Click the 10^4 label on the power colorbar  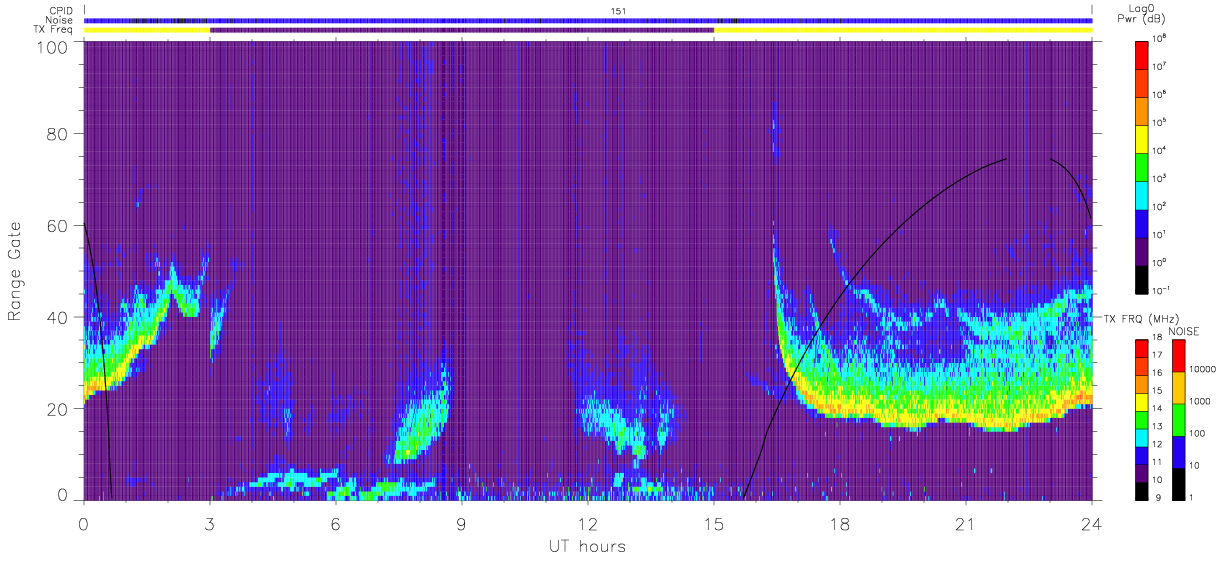click(x=1160, y=150)
